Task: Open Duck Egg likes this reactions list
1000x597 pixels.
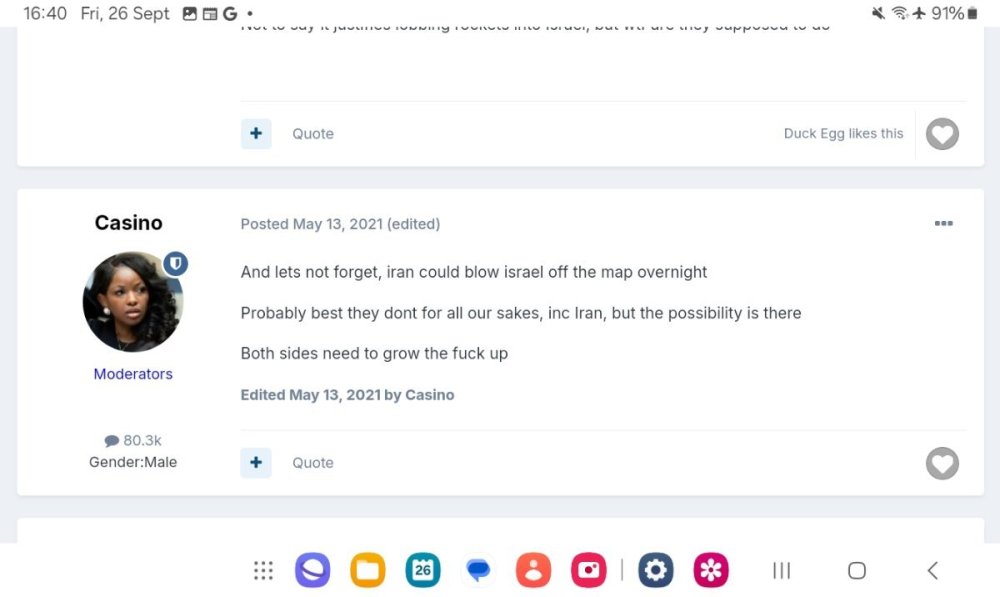Action: [843, 133]
